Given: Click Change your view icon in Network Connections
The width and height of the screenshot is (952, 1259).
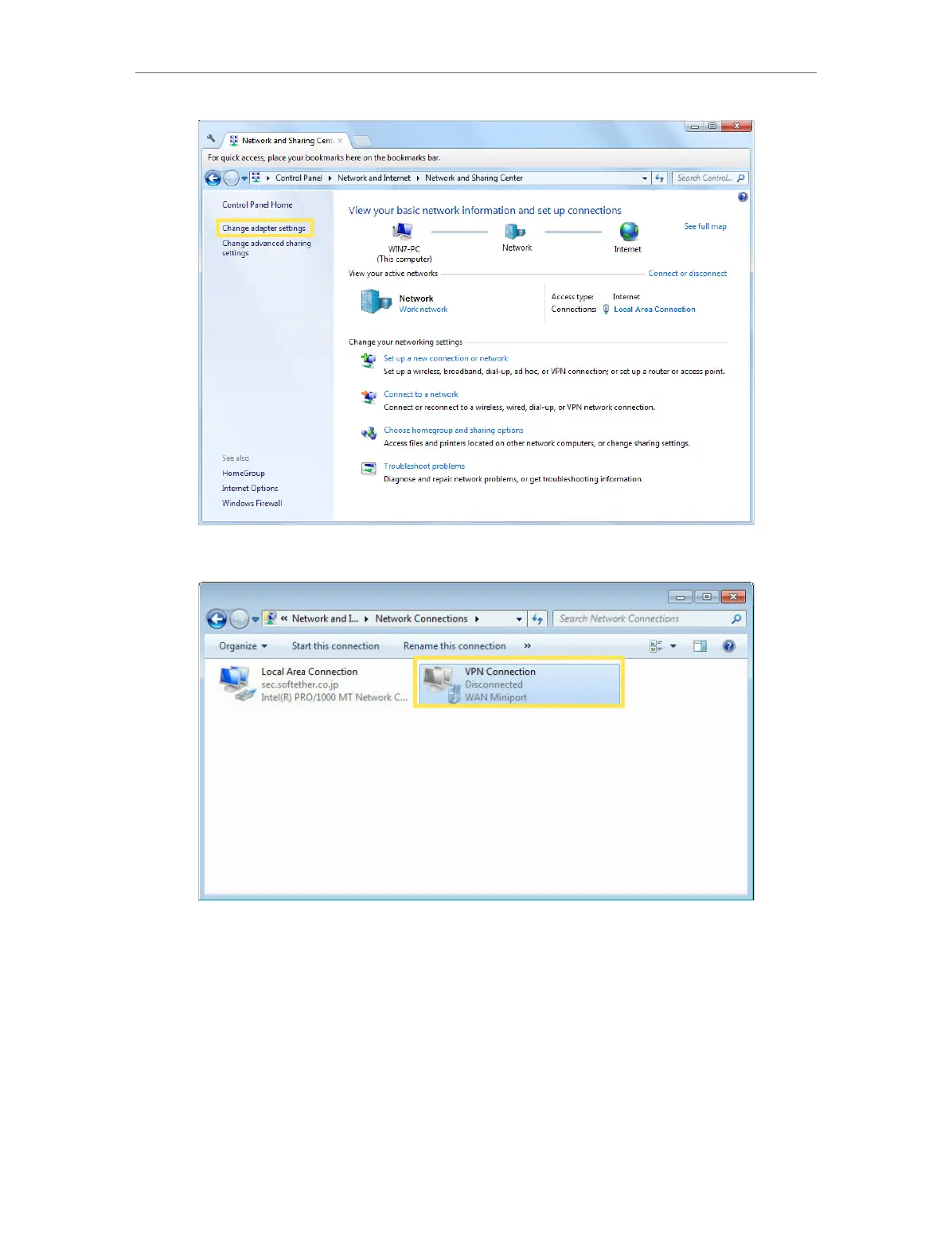Looking at the screenshot, I should pos(656,646).
